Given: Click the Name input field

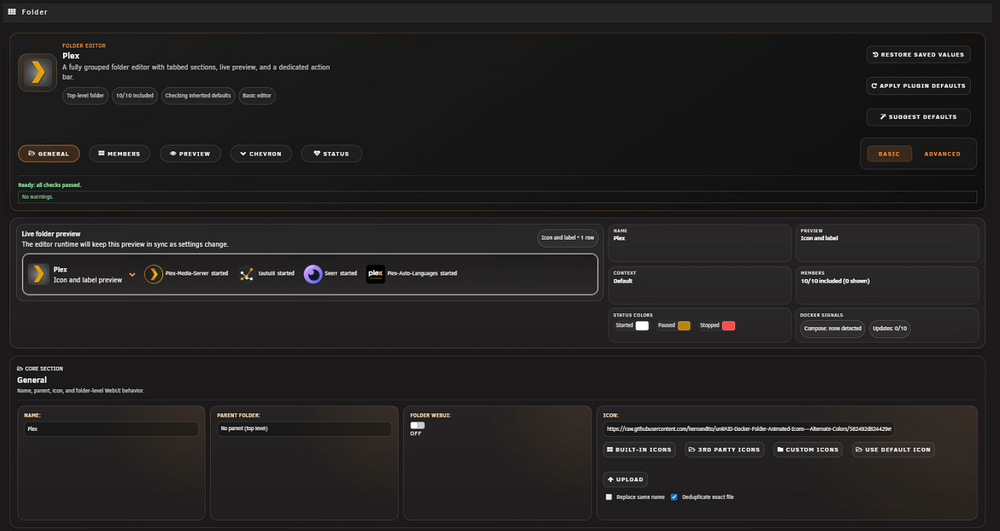Looking at the screenshot, I should pos(111,429).
